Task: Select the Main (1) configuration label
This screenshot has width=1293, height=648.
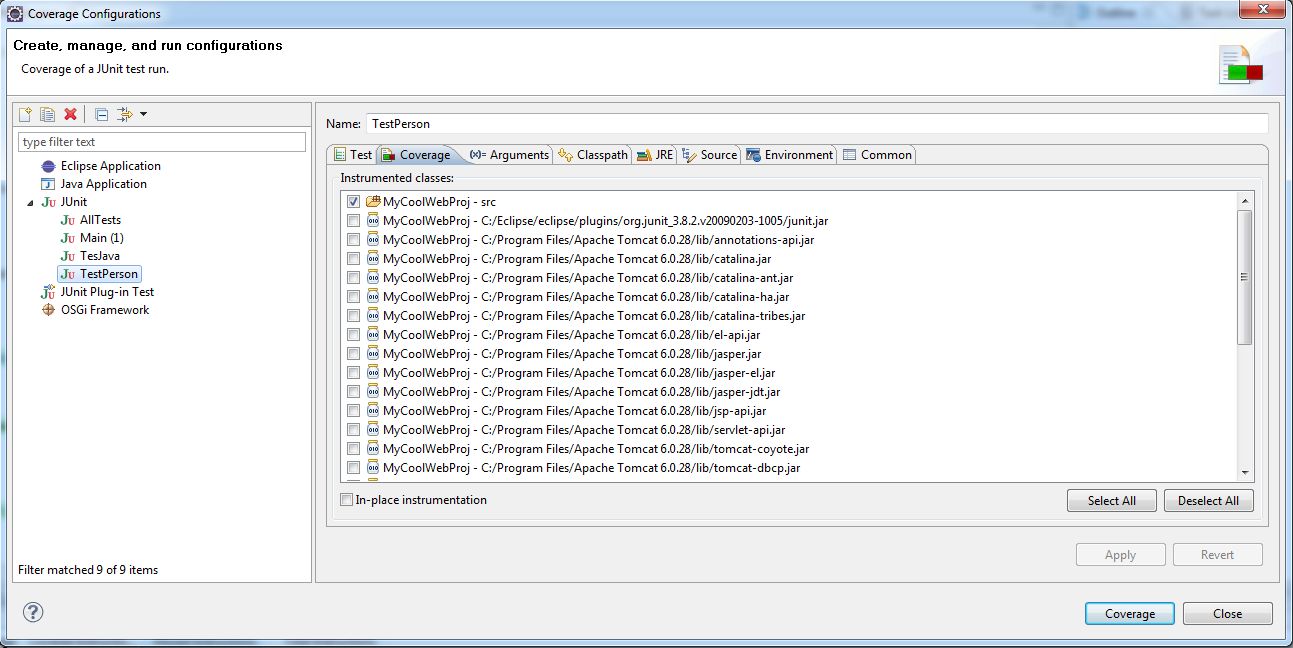Action: coord(102,238)
